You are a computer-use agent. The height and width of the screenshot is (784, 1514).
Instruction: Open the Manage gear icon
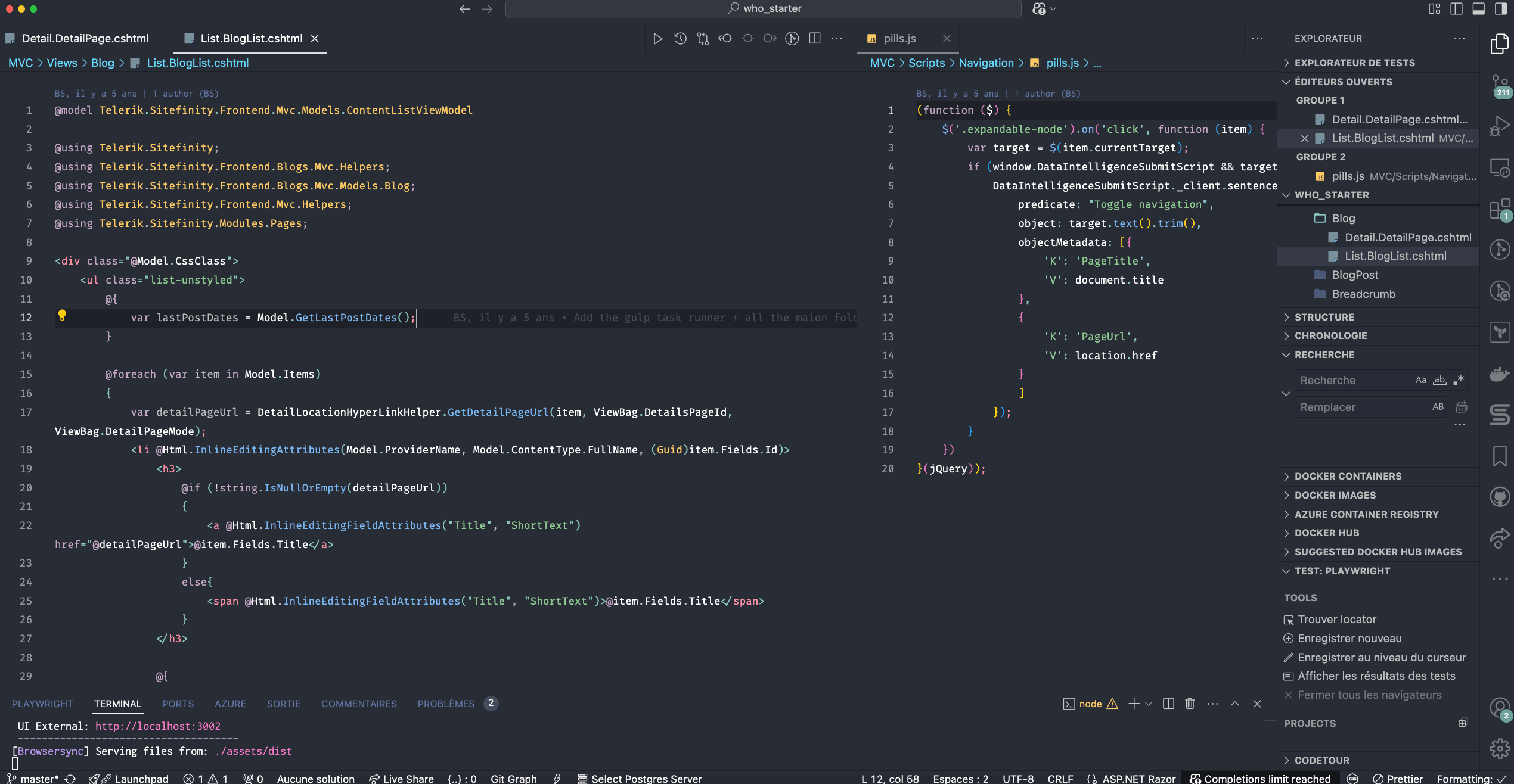click(1499, 749)
